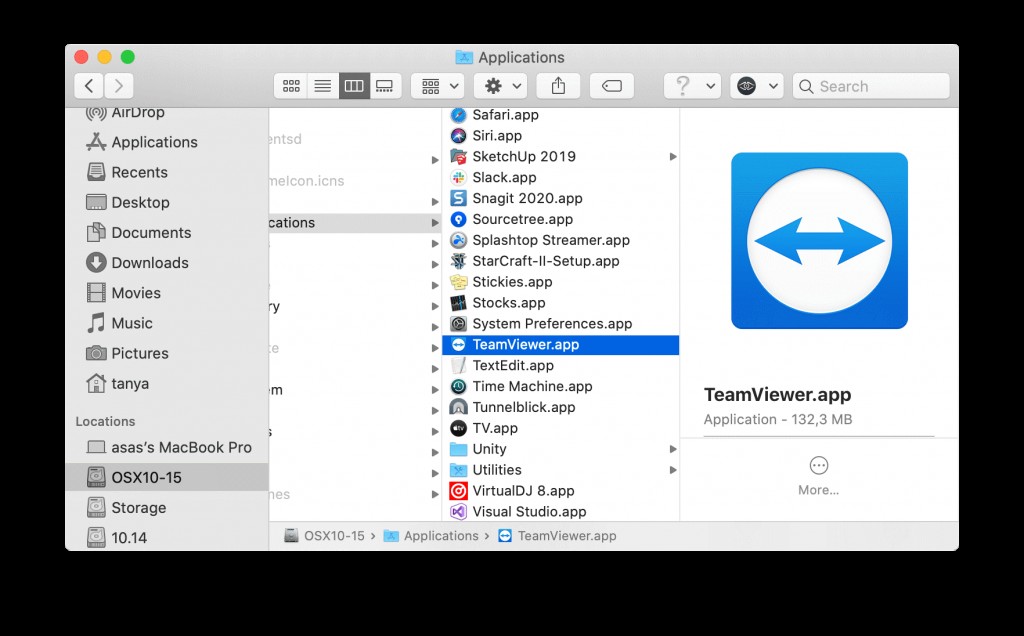Click the "Application - 132,3 MB" text

(778, 419)
